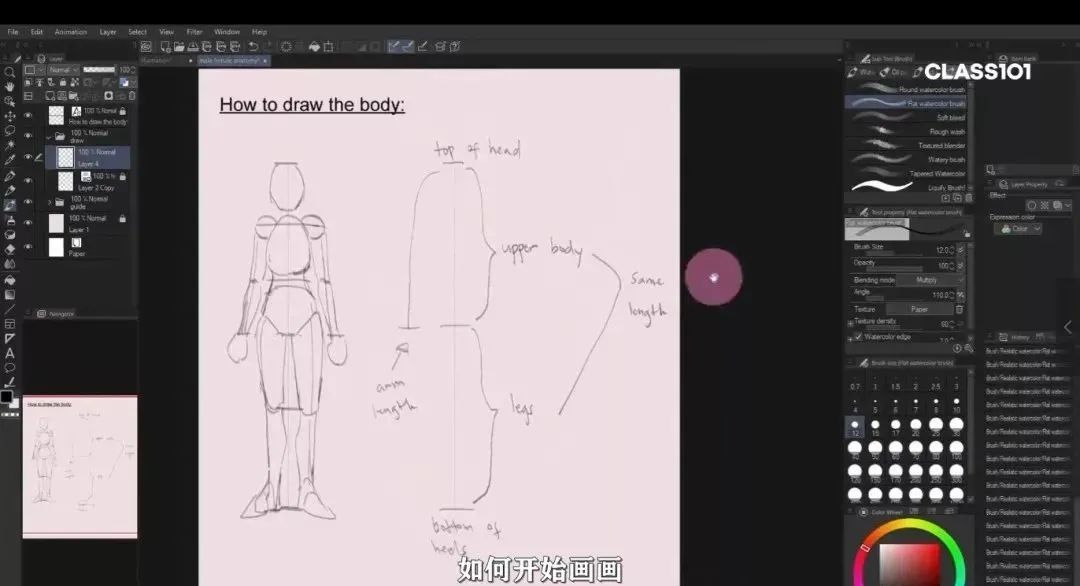Toggle the Watercolor edge checkbox
The width and height of the screenshot is (1080, 586).
coord(858,337)
